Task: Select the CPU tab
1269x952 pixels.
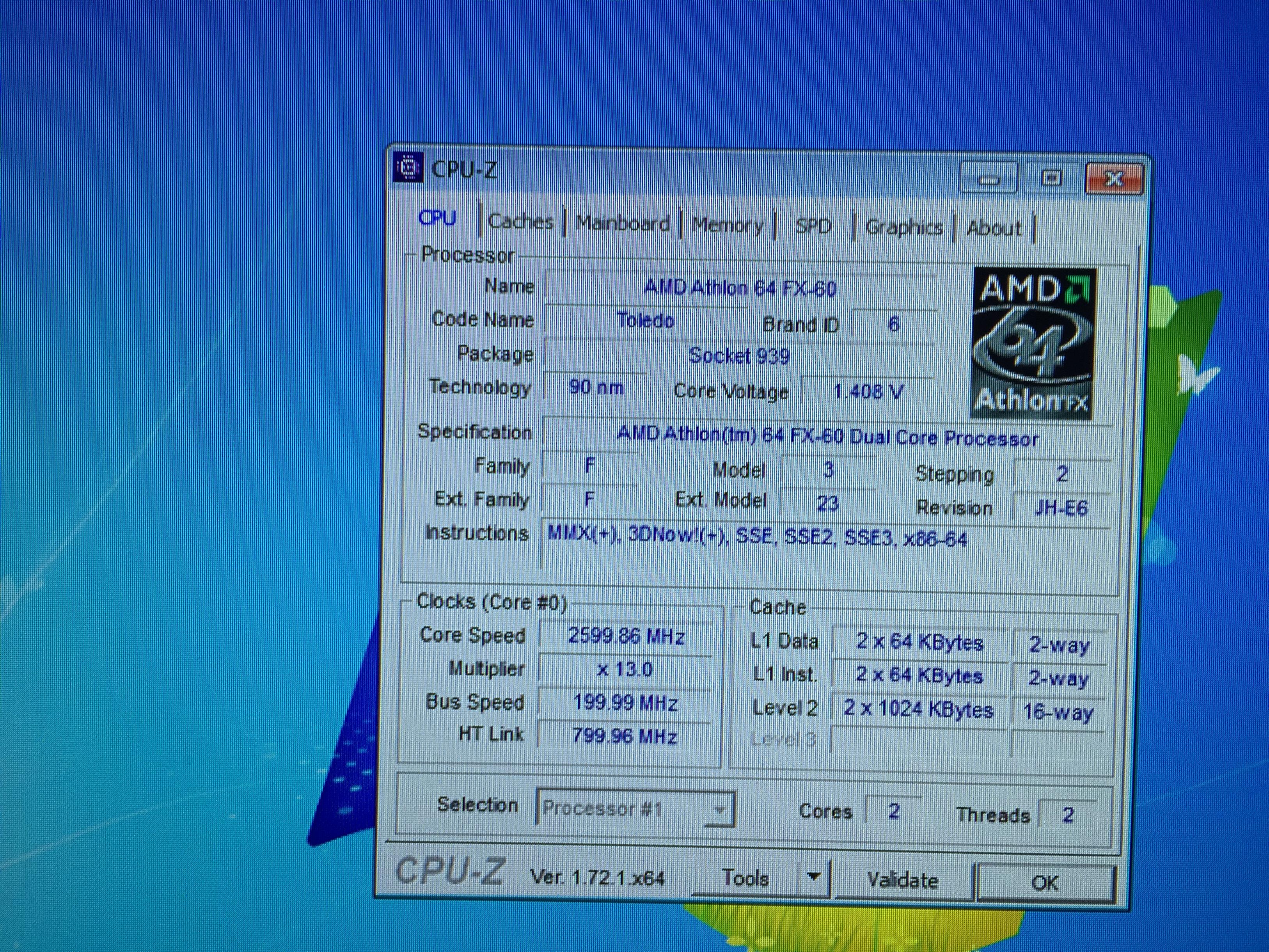Action: [x=437, y=218]
